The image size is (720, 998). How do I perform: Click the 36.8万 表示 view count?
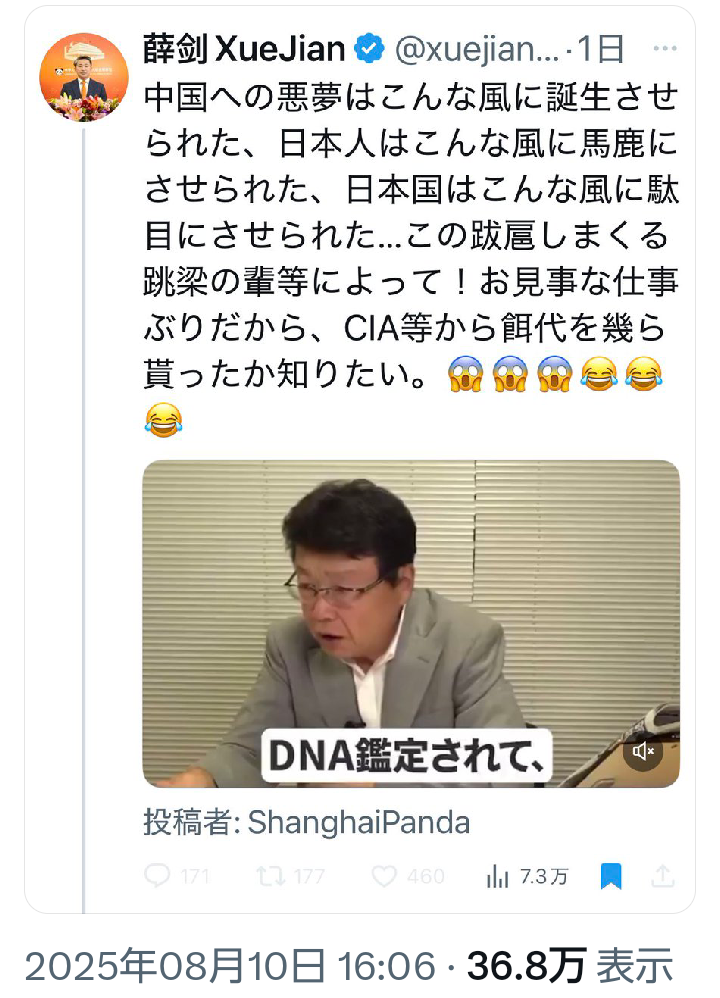coord(570,966)
